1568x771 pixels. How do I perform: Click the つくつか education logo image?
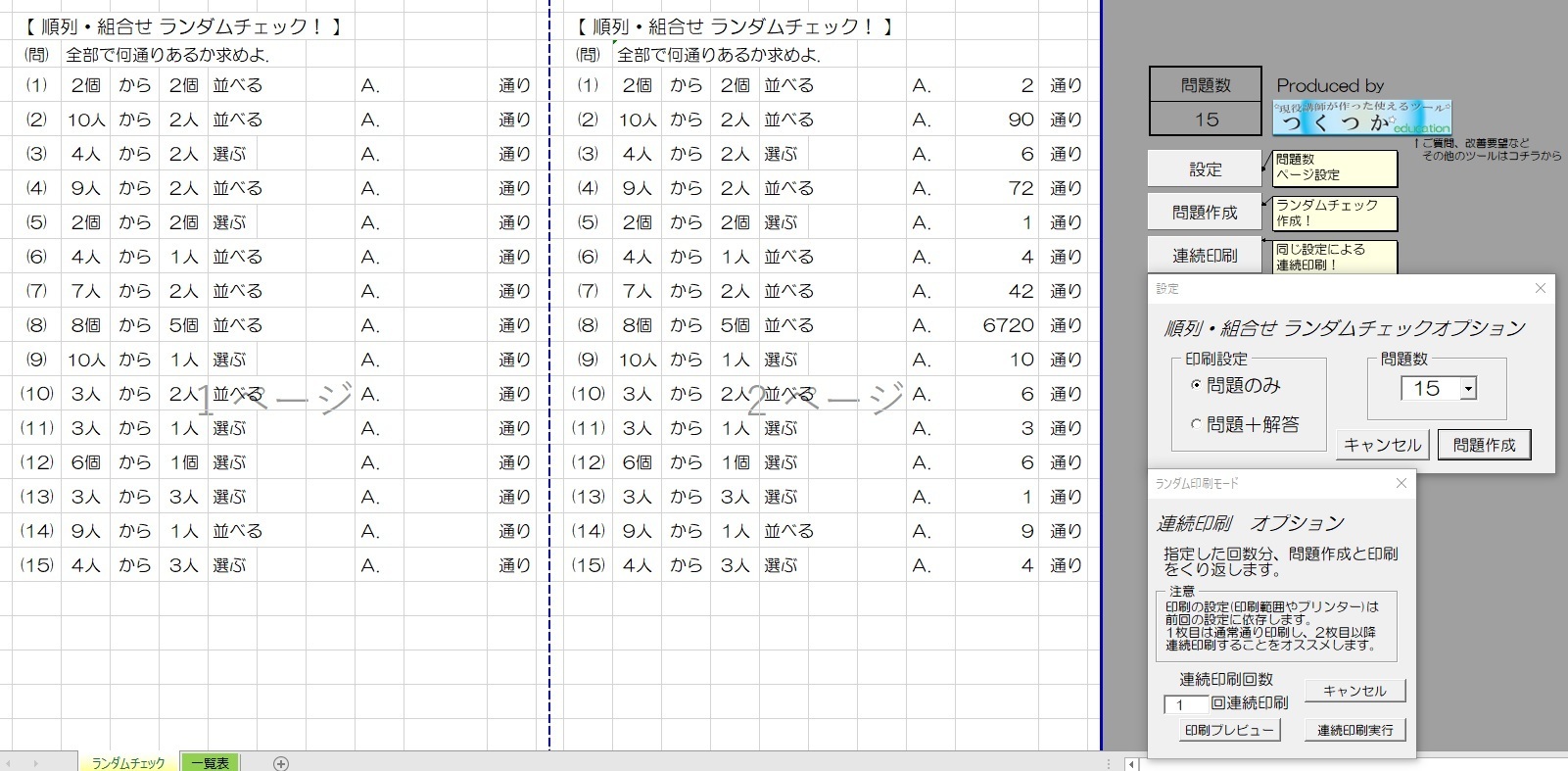(x=1361, y=117)
